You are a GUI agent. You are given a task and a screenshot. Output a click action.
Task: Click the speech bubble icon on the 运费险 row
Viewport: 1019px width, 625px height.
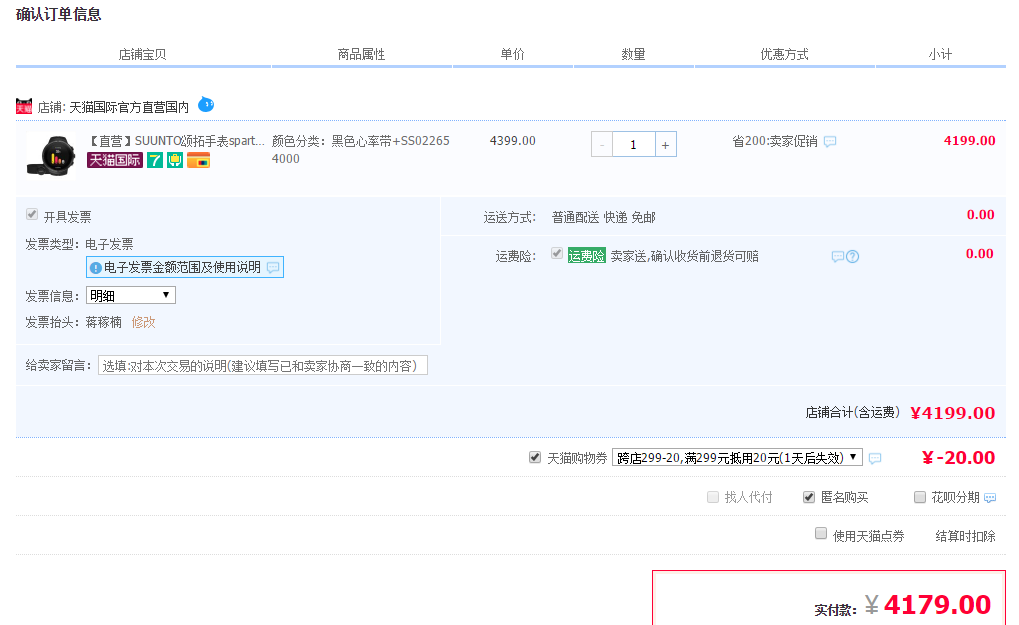(x=838, y=257)
